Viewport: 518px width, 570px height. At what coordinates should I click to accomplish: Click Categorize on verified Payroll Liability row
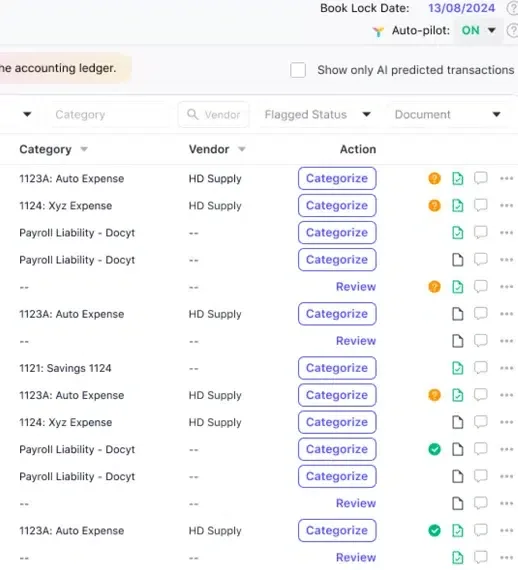(x=337, y=449)
